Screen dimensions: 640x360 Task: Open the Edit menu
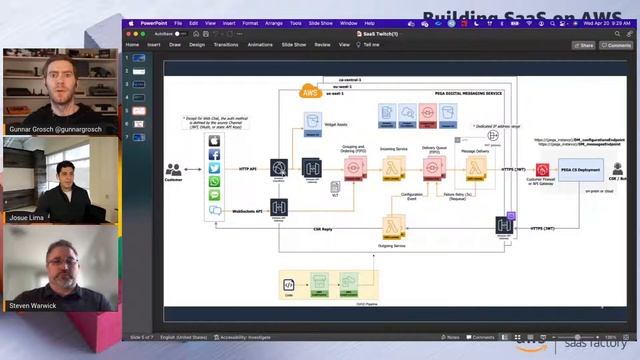pos(193,23)
